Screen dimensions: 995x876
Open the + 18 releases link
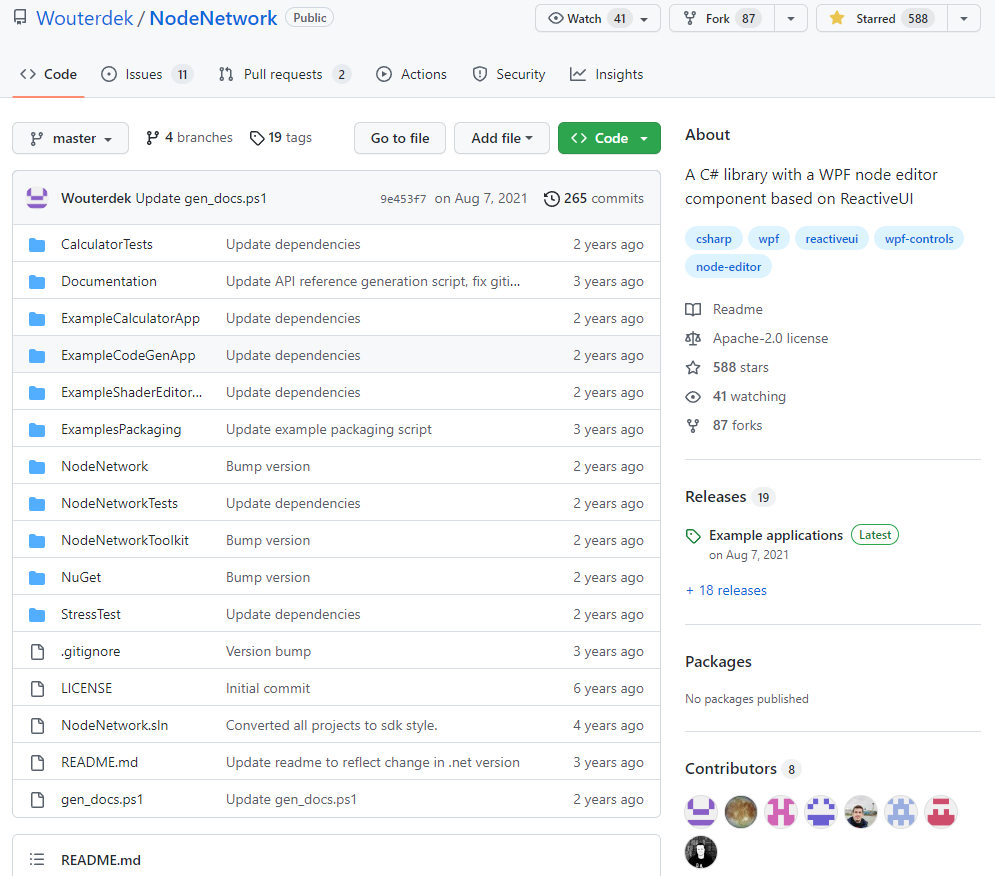click(x=726, y=590)
